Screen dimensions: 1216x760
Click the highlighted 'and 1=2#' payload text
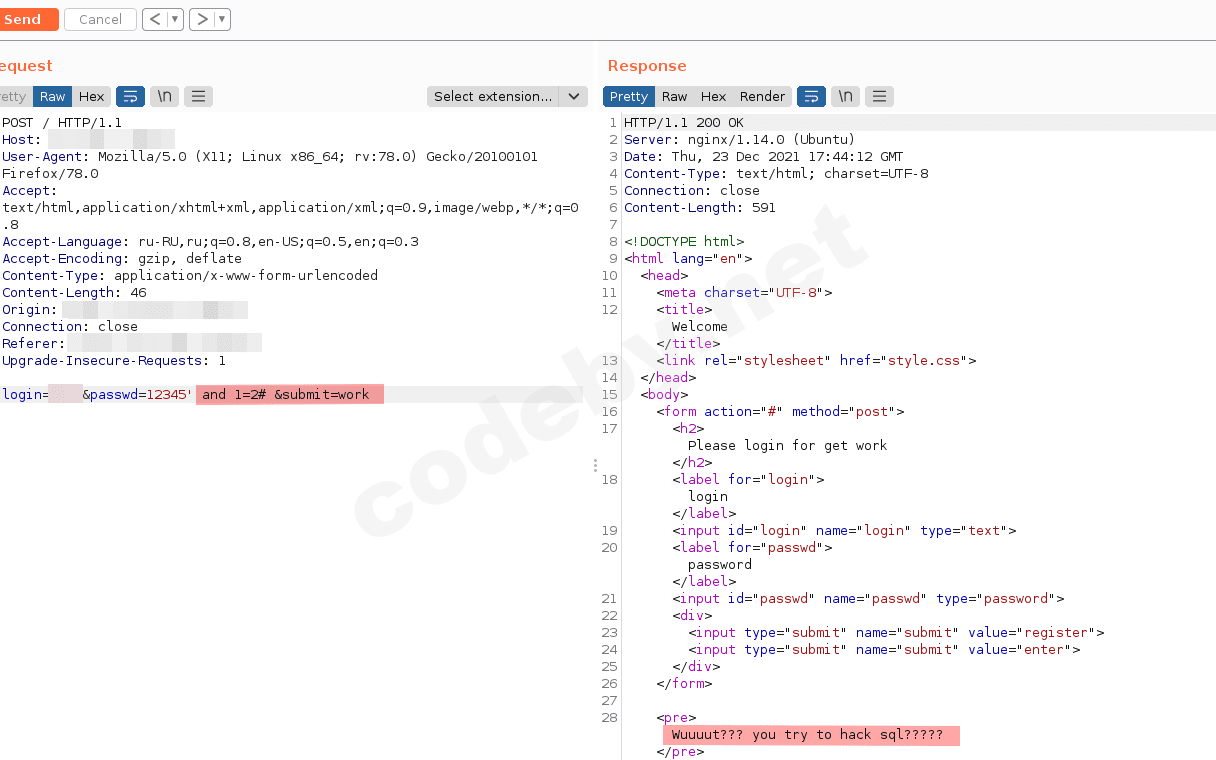(x=233, y=395)
